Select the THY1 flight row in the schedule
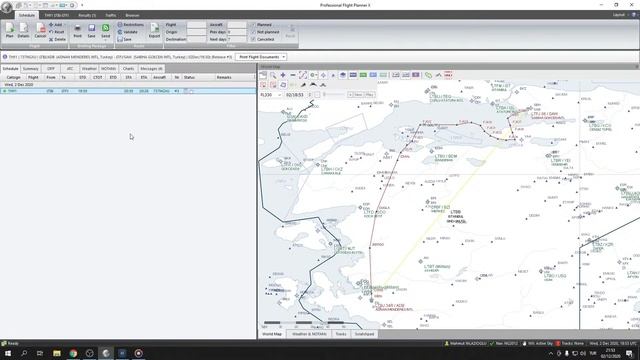Viewport: 640px width, 360px height. [x=128, y=91]
